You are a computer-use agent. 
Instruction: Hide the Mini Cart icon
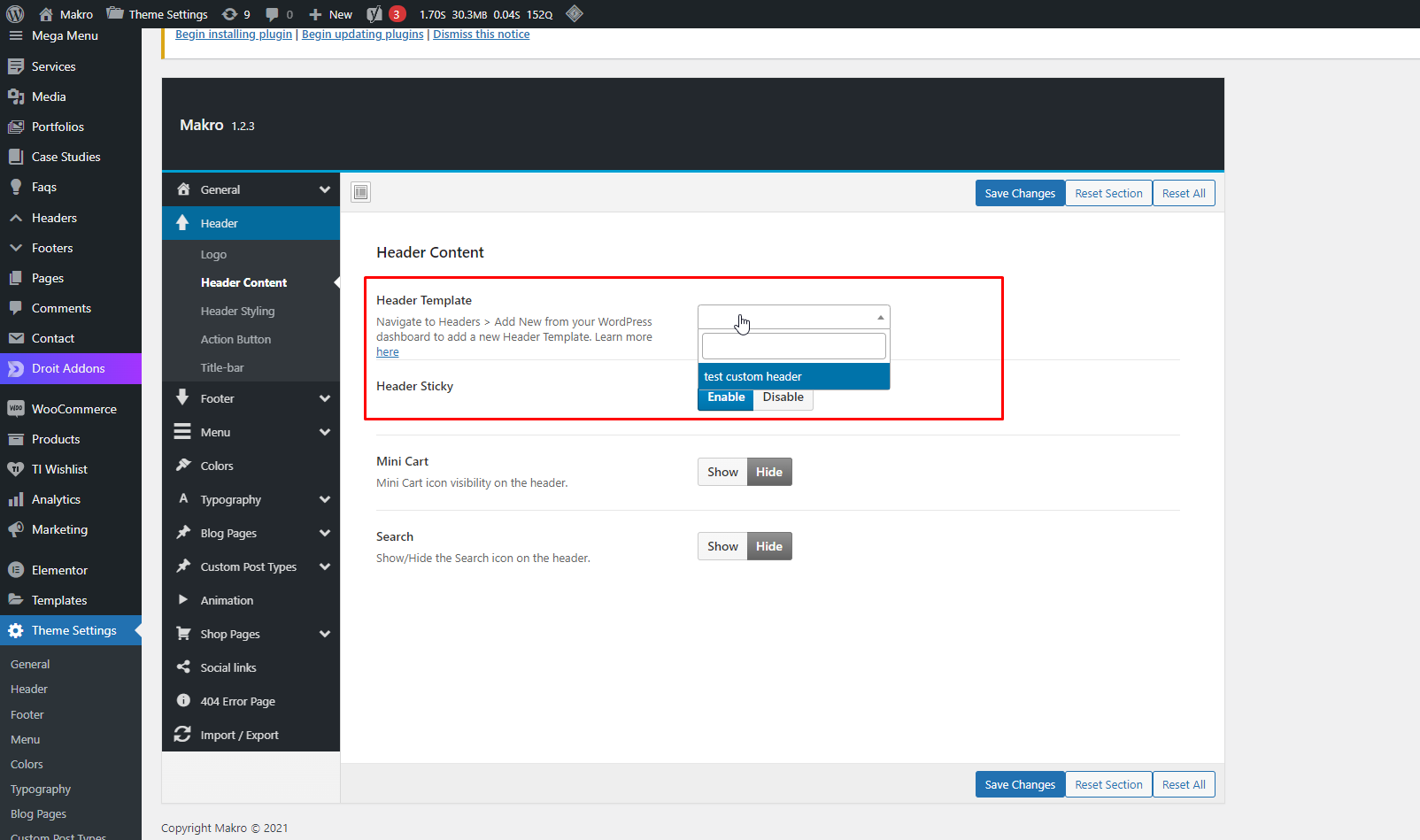tap(769, 472)
